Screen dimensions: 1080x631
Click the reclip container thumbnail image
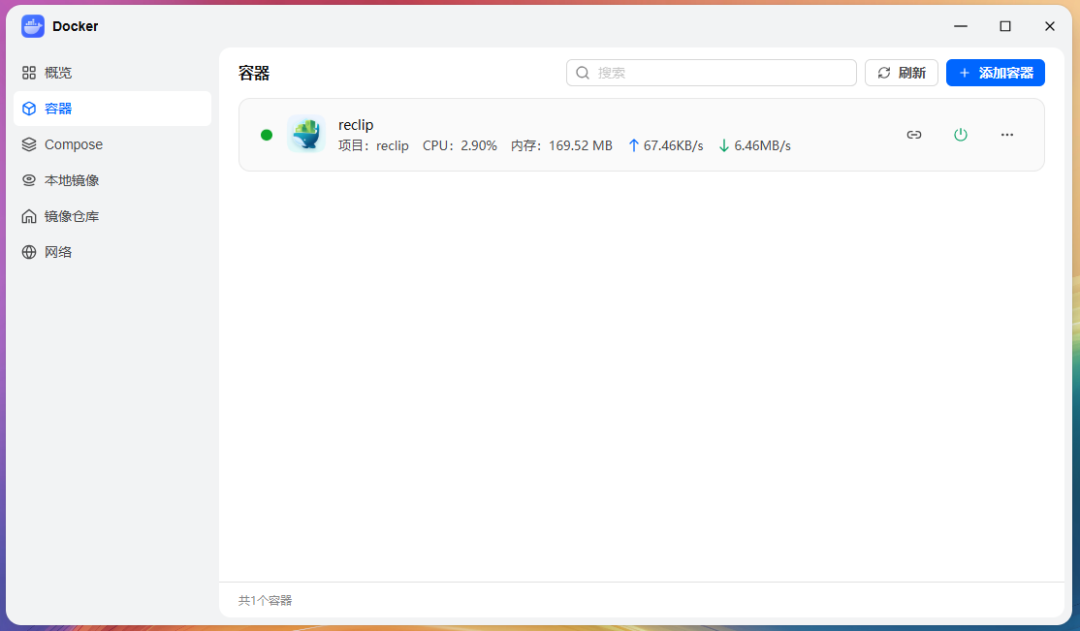[307, 134]
